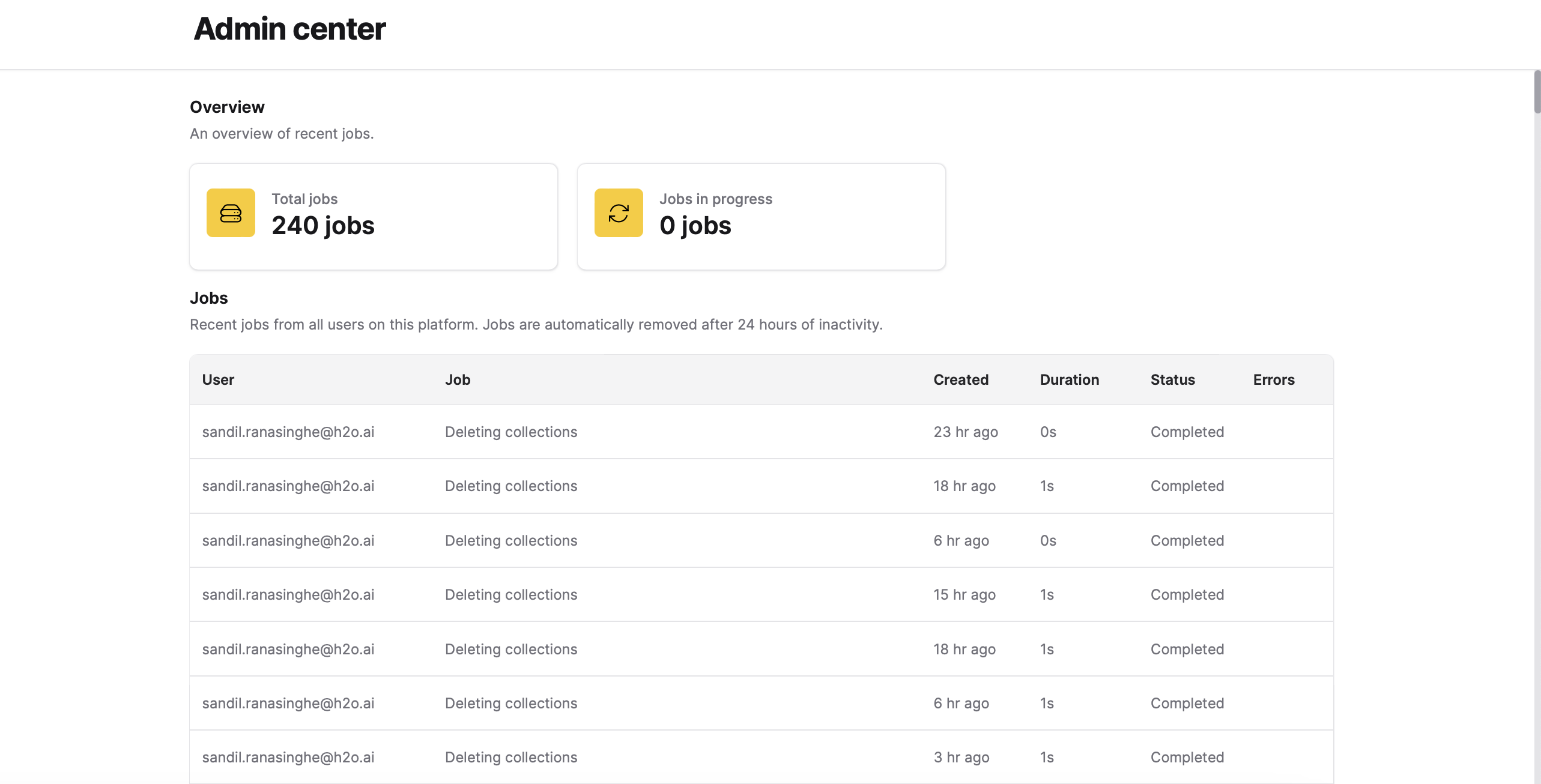1541x784 pixels.
Task: Click 'Deleting collections' in the 3 hr ago row
Action: pyautogui.click(x=511, y=758)
